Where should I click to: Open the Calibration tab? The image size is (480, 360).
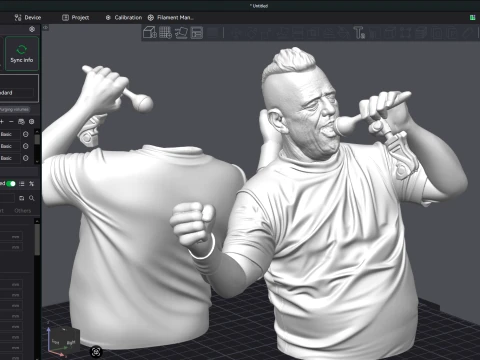coord(124,18)
